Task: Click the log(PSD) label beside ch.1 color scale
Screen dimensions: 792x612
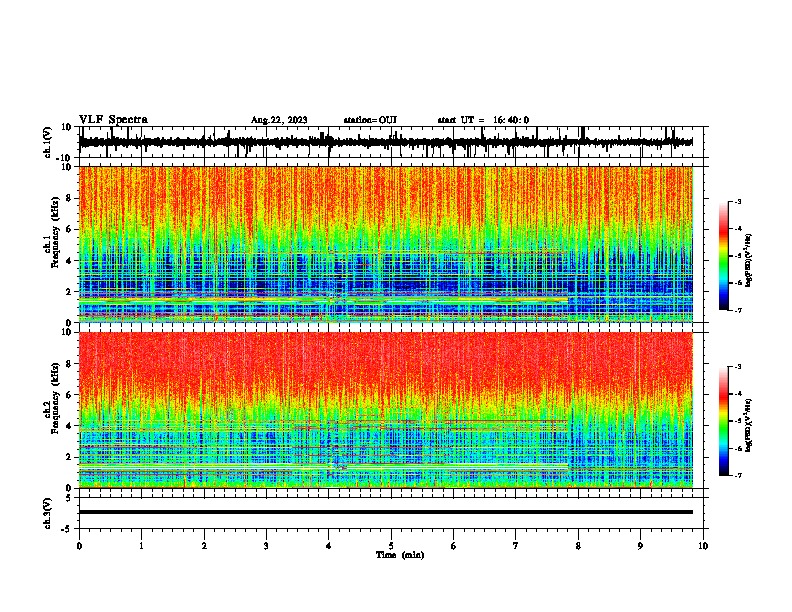Action: pos(748,260)
